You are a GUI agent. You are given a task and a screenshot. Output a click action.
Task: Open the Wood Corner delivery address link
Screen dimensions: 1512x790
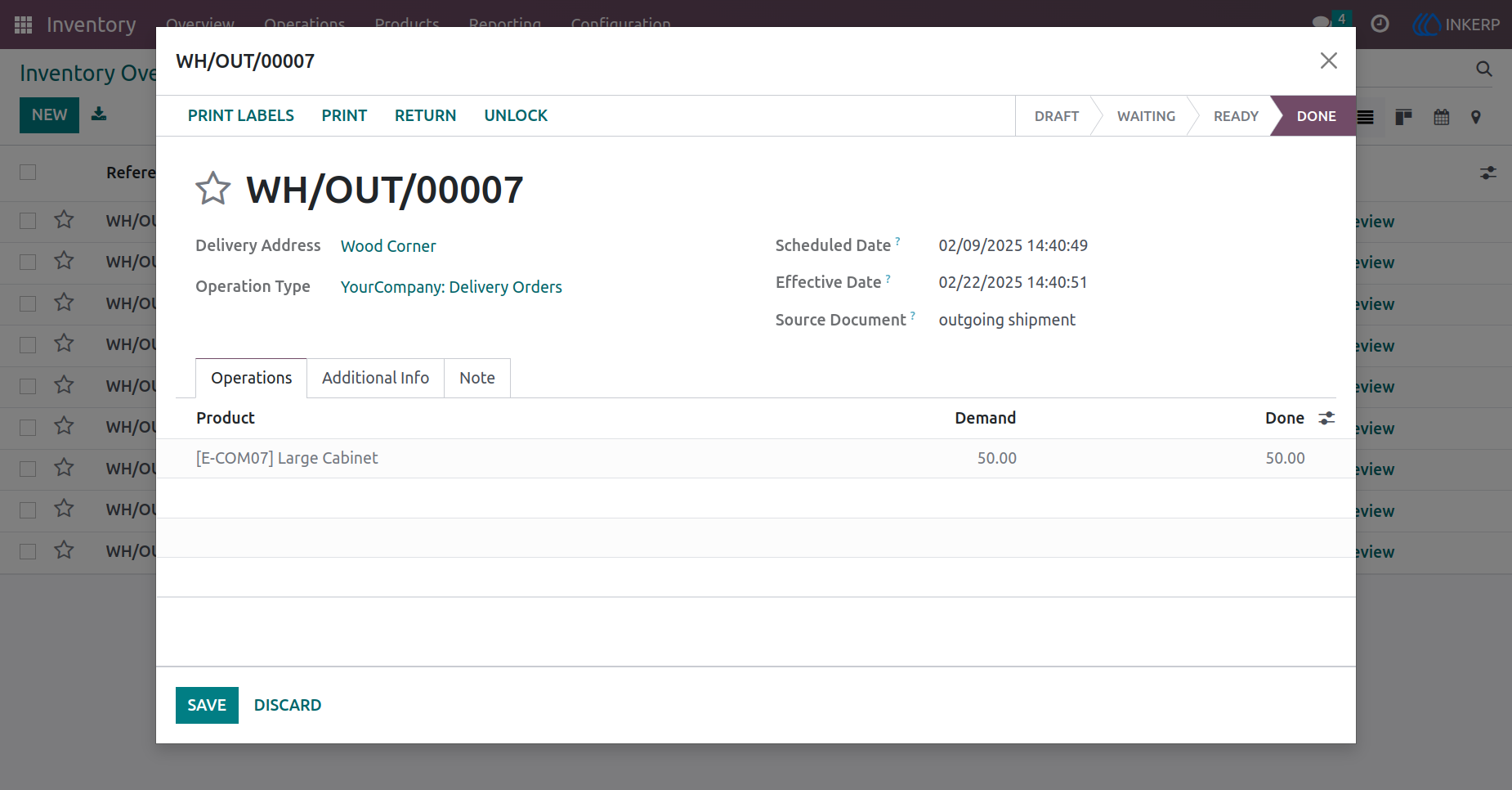click(x=388, y=246)
